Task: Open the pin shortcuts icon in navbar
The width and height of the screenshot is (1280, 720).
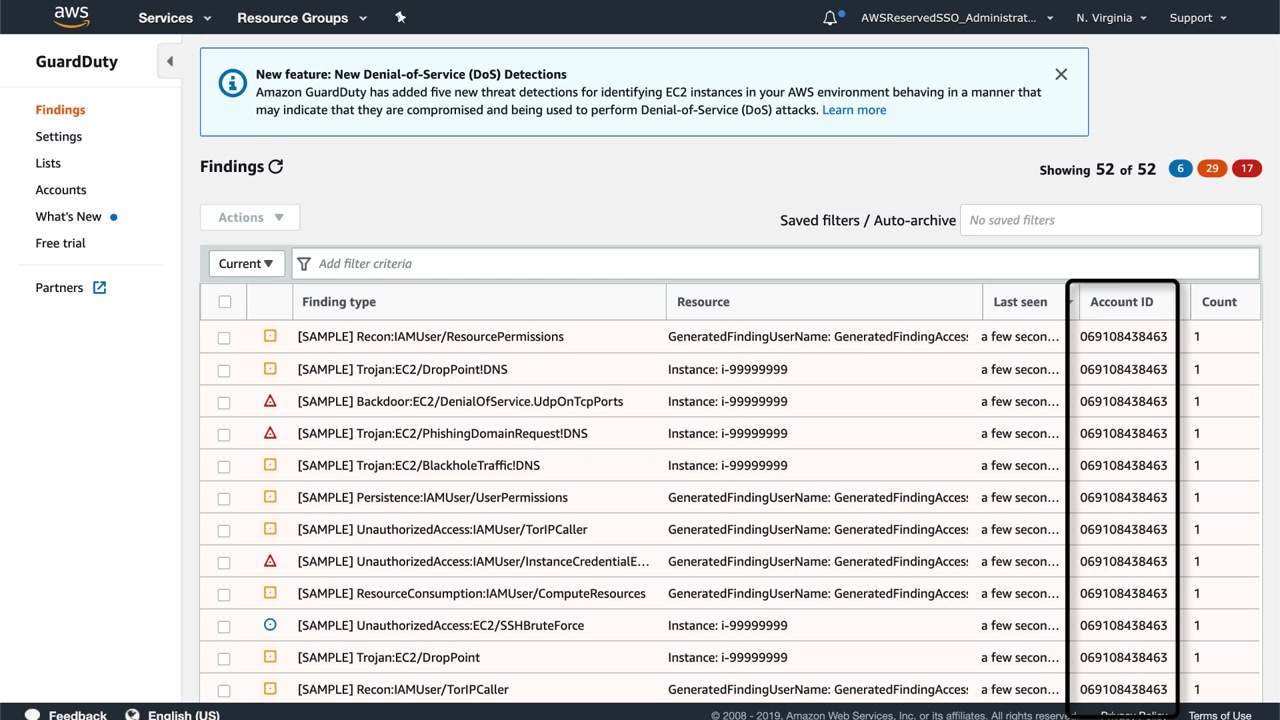Action: click(x=400, y=17)
